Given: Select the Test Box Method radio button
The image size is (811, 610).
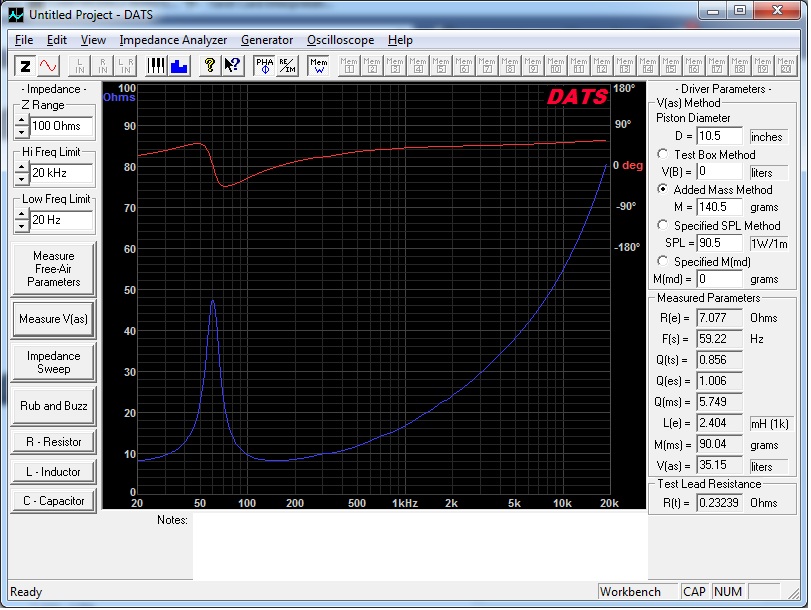Looking at the screenshot, I should click(662, 154).
